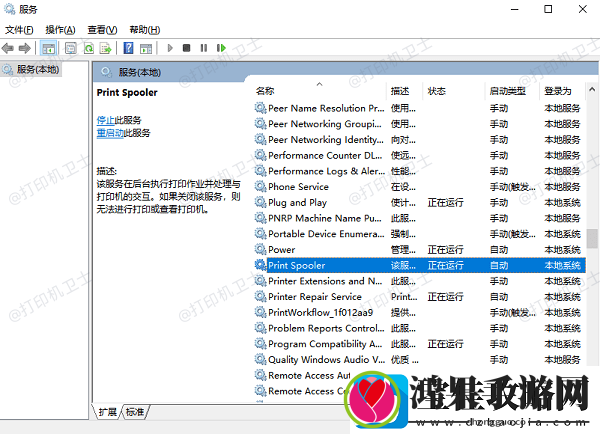Minimize the 服务 window

pyautogui.click(x=515, y=9)
